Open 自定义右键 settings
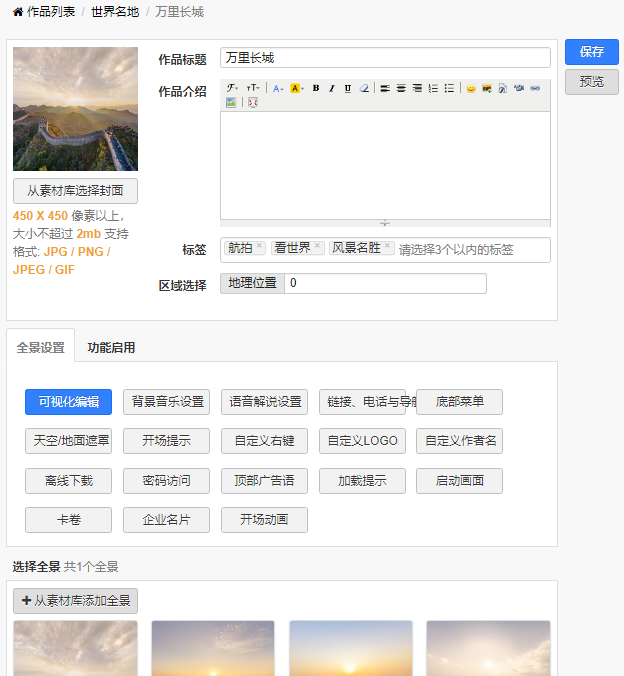Screen dimensions: 624x676 pos(264,441)
